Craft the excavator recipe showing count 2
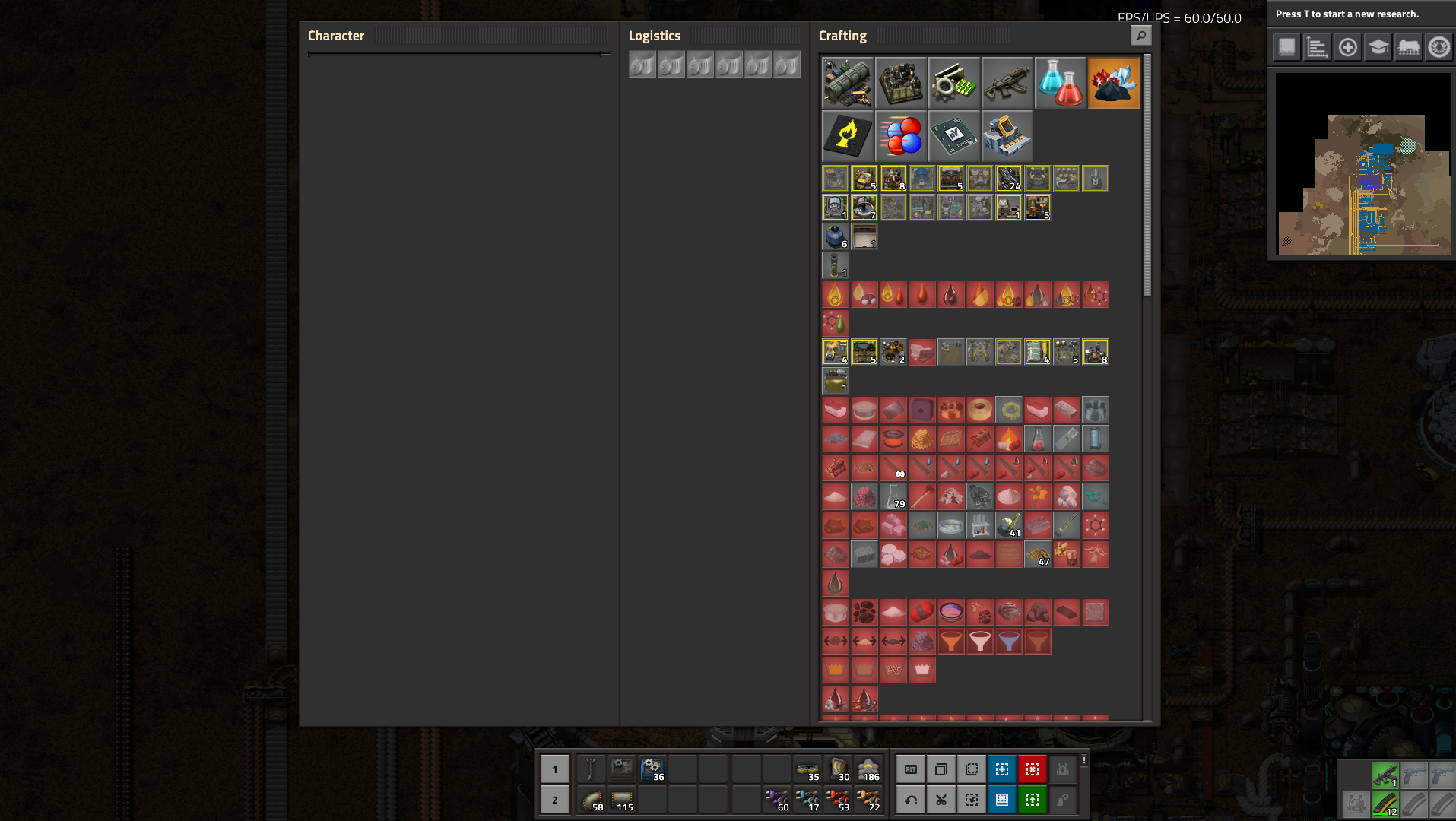The width and height of the screenshot is (1456, 821). tap(893, 352)
